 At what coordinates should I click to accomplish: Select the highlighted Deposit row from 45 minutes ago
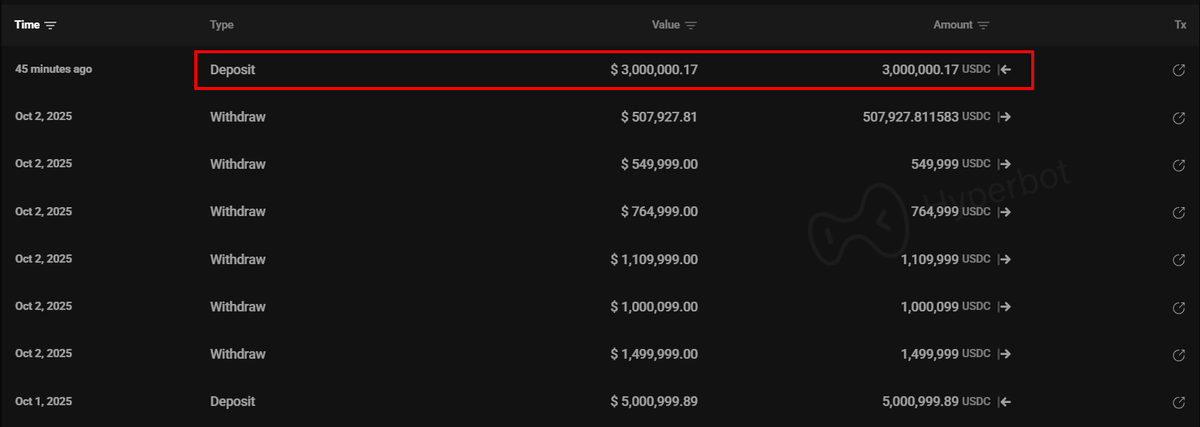pos(613,70)
